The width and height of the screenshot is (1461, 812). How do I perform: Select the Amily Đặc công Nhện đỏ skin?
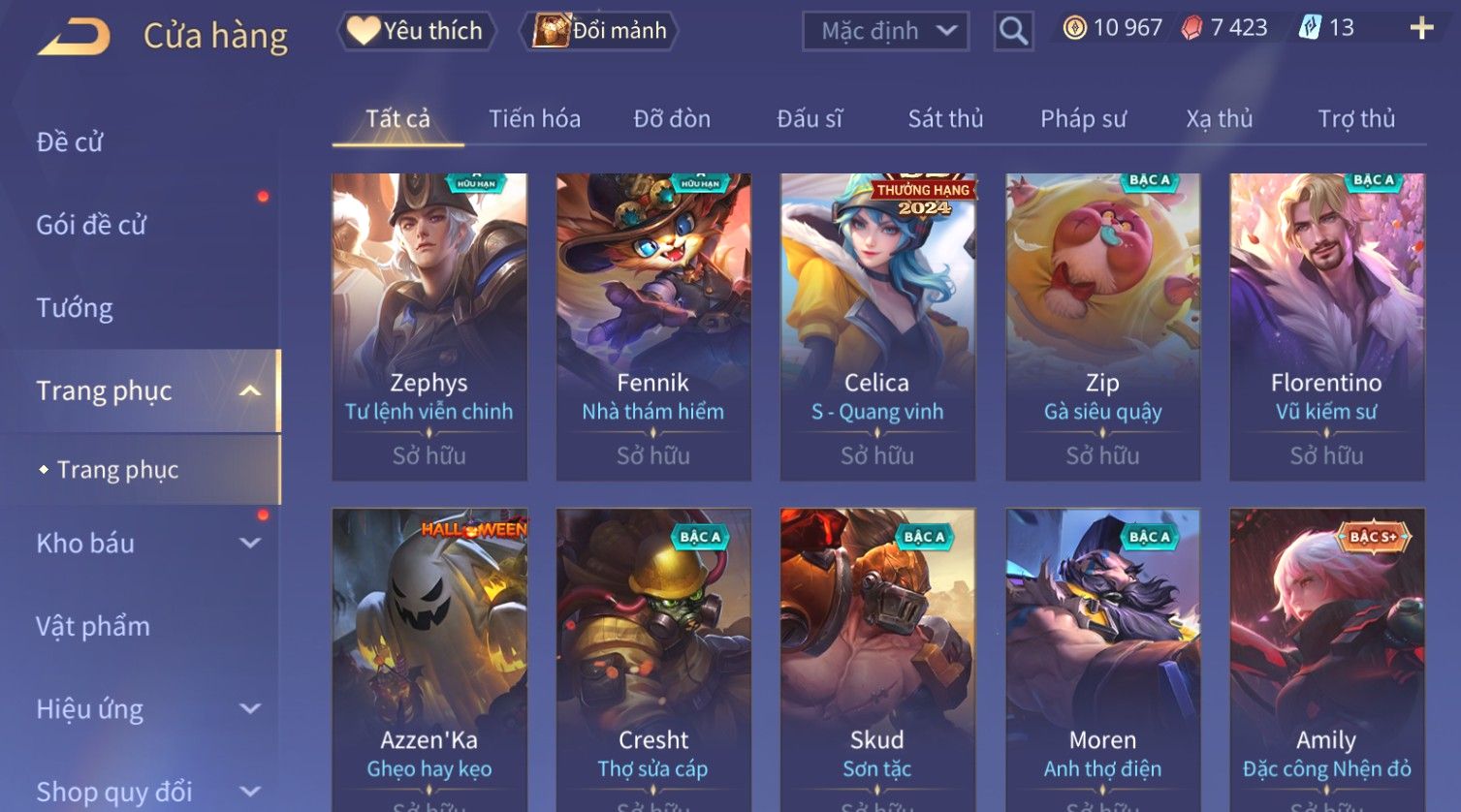pos(1327,660)
